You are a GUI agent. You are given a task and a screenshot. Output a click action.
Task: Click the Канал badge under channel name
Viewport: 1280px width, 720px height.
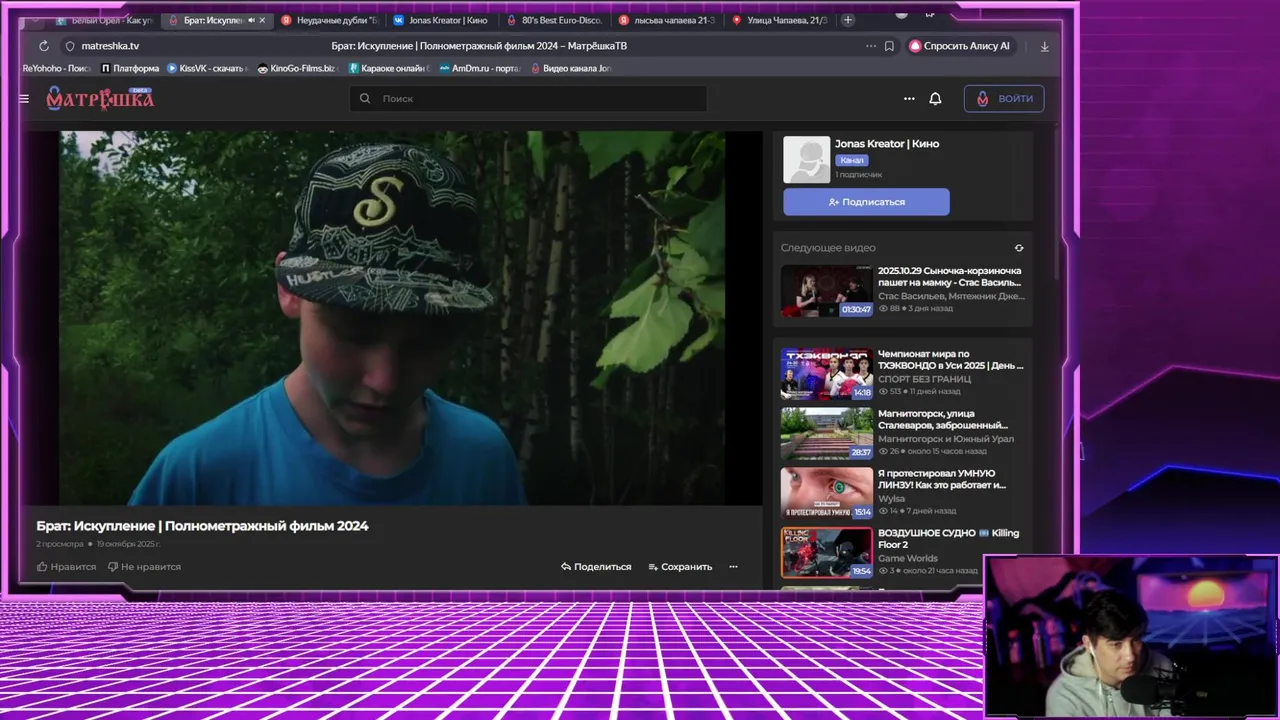tap(852, 160)
